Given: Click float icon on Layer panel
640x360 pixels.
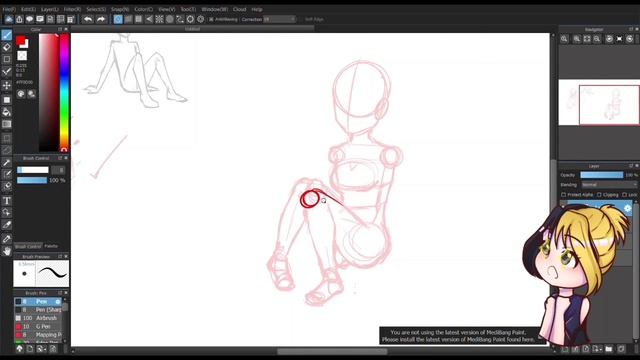Looking at the screenshot, I should (631, 166).
